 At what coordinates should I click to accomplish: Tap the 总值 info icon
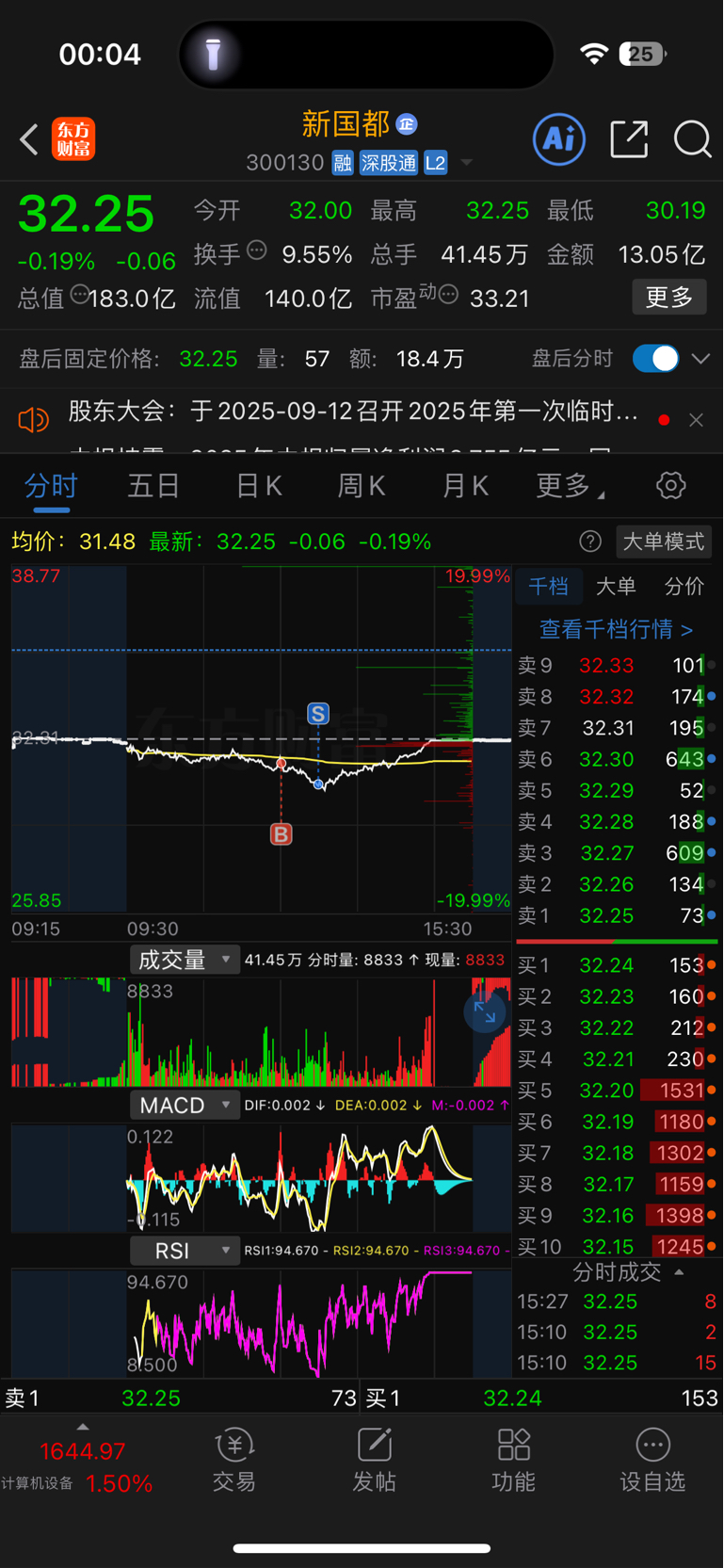[80, 295]
